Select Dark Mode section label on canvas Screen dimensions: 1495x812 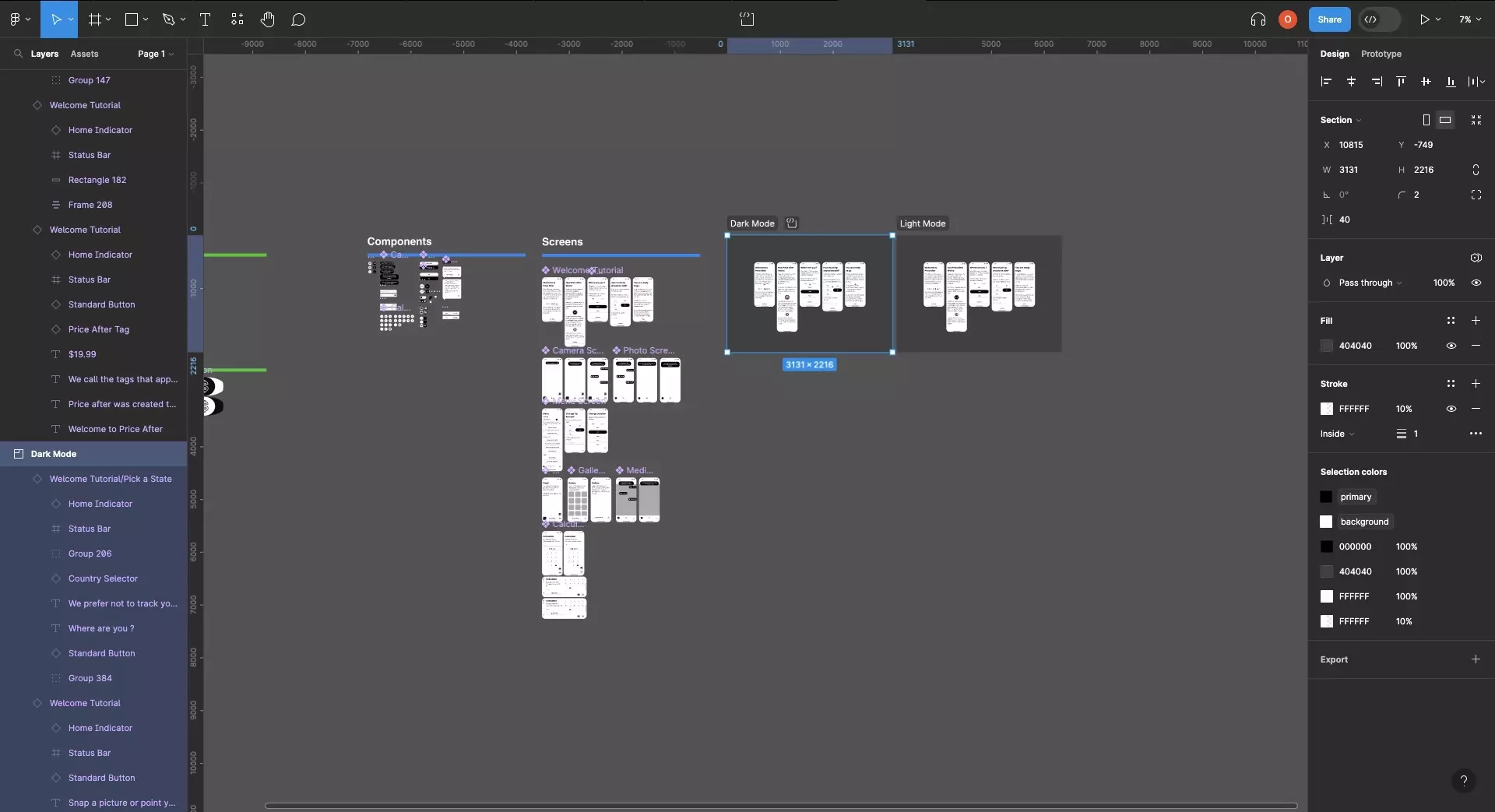752,223
